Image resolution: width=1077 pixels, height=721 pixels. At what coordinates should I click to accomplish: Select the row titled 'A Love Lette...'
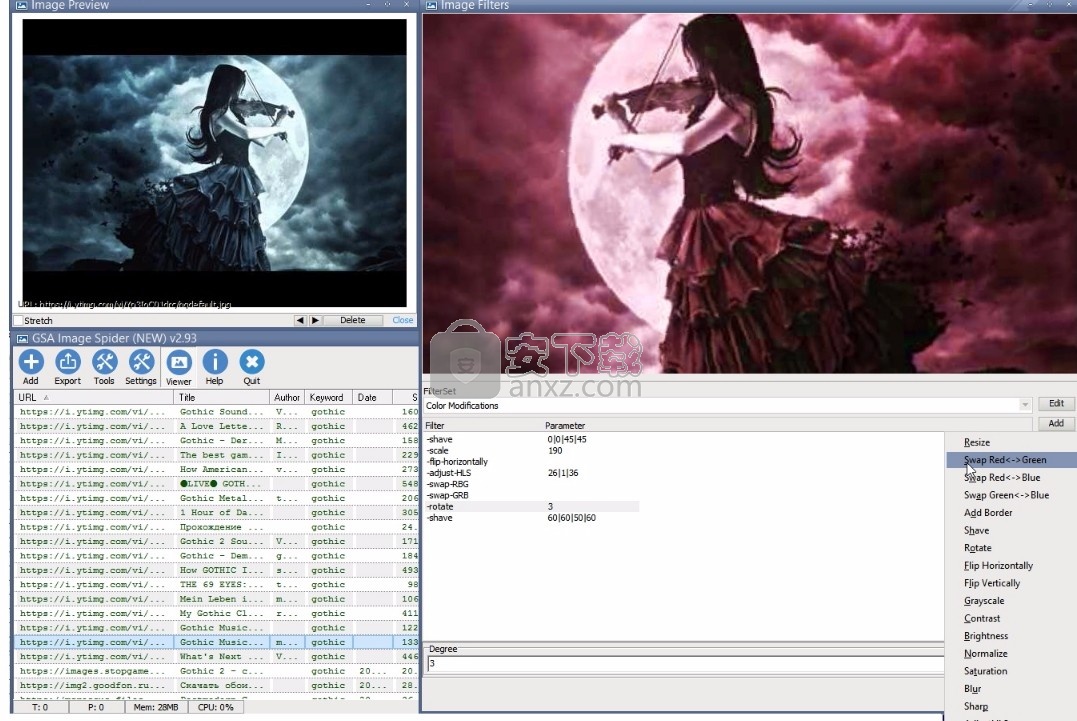coord(216,426)
